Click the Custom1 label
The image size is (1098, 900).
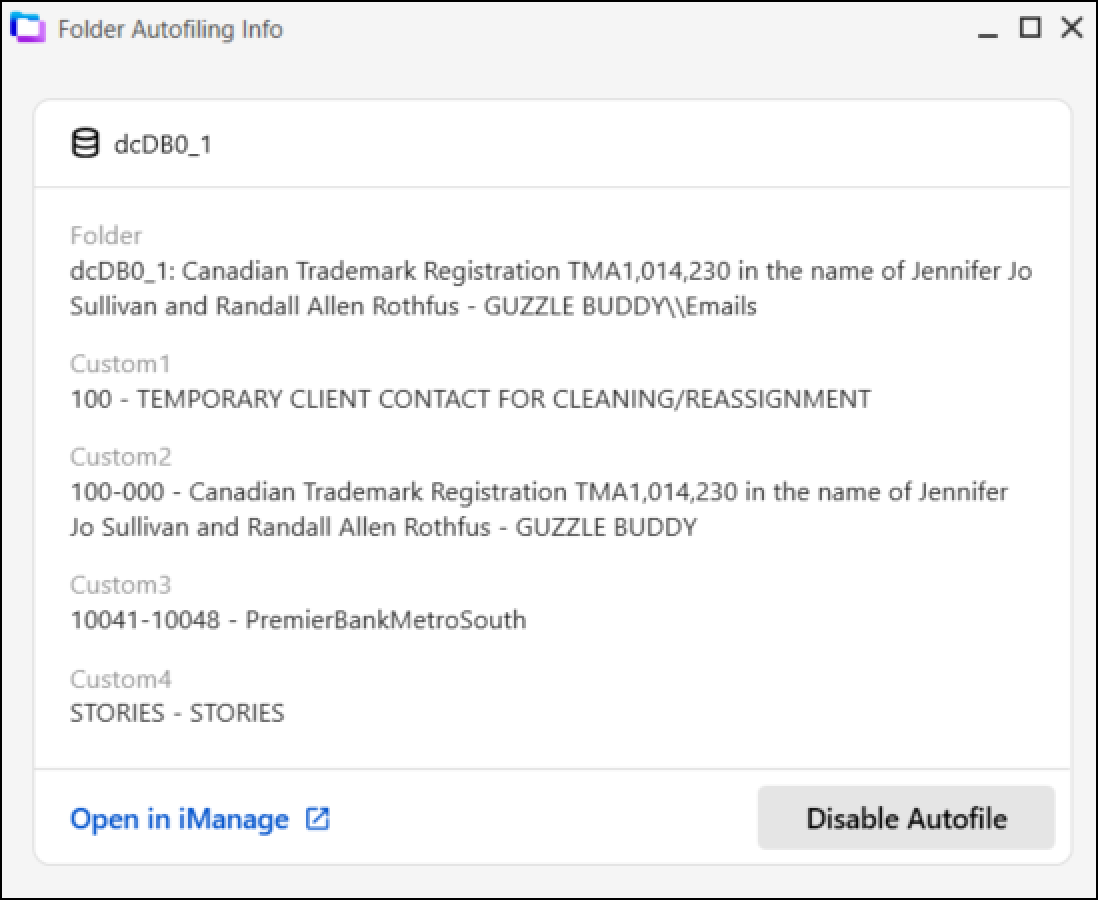[x=120, y=364]
